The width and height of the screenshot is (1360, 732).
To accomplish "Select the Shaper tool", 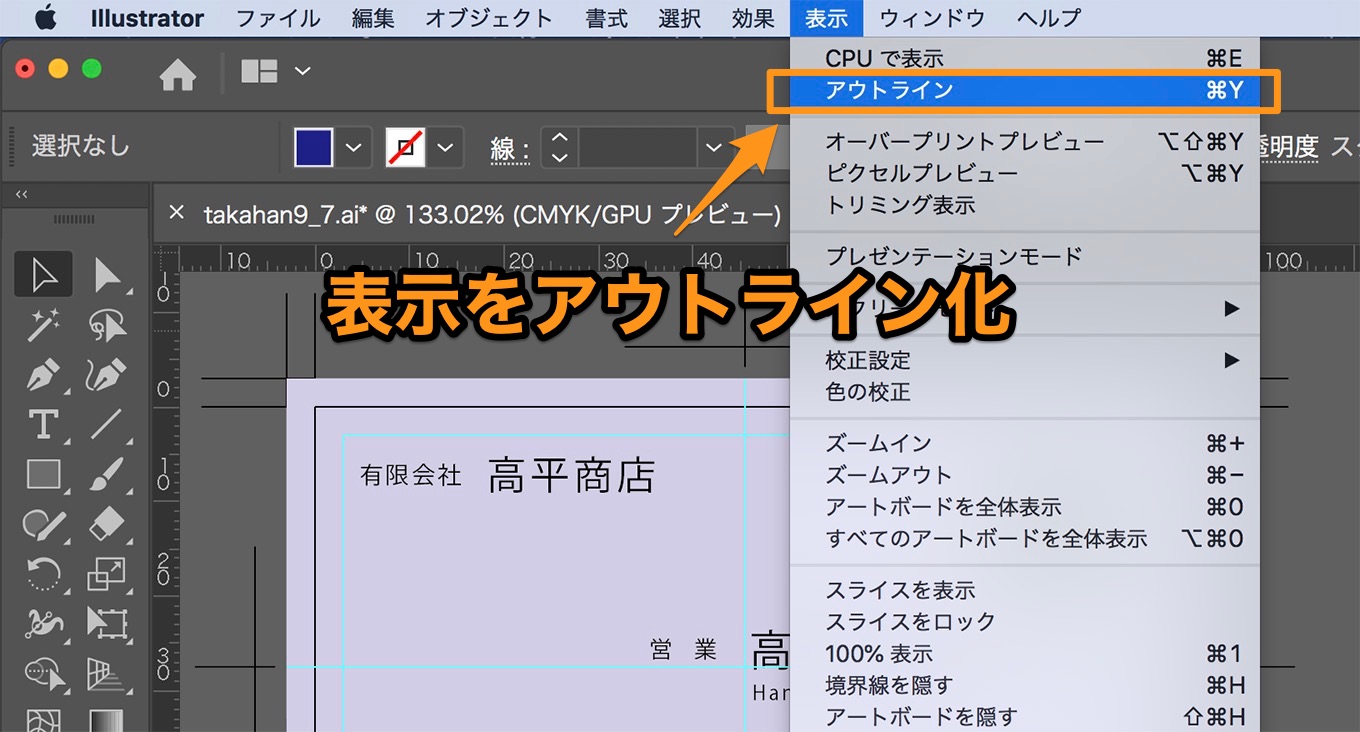I will click(43, 524).
